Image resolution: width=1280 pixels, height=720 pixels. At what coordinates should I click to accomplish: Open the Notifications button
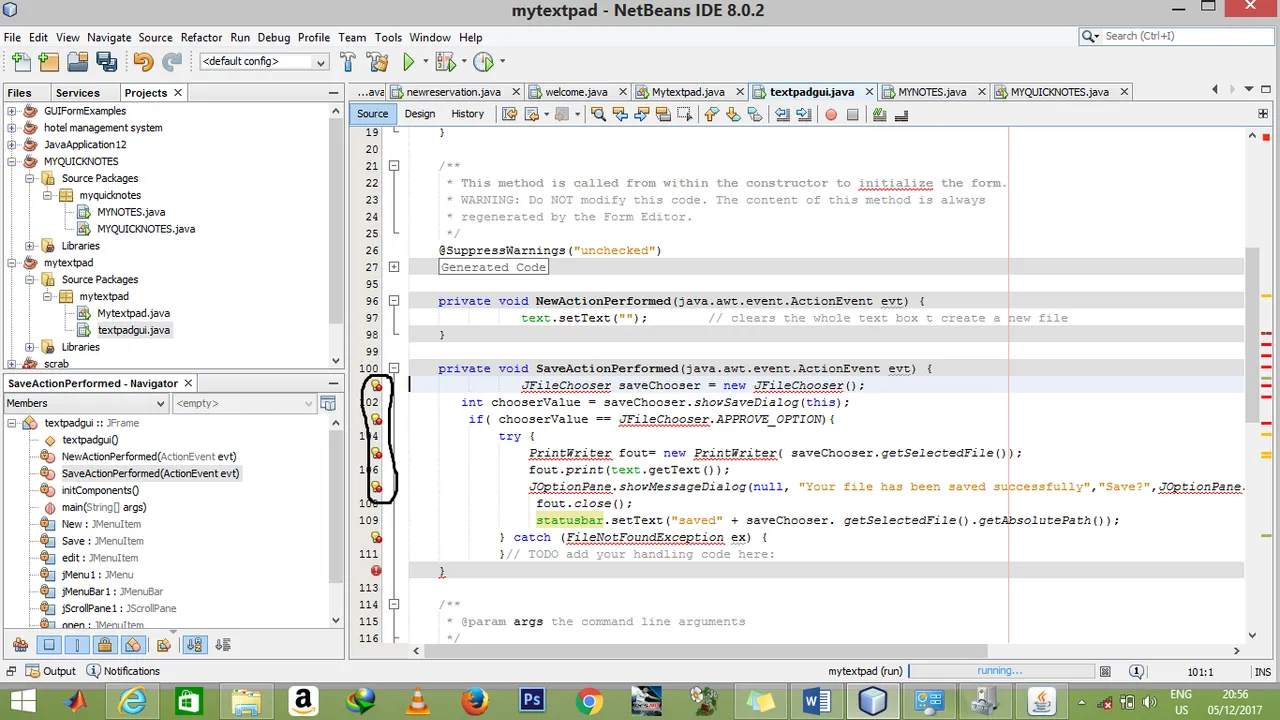(x=123, y=671)
